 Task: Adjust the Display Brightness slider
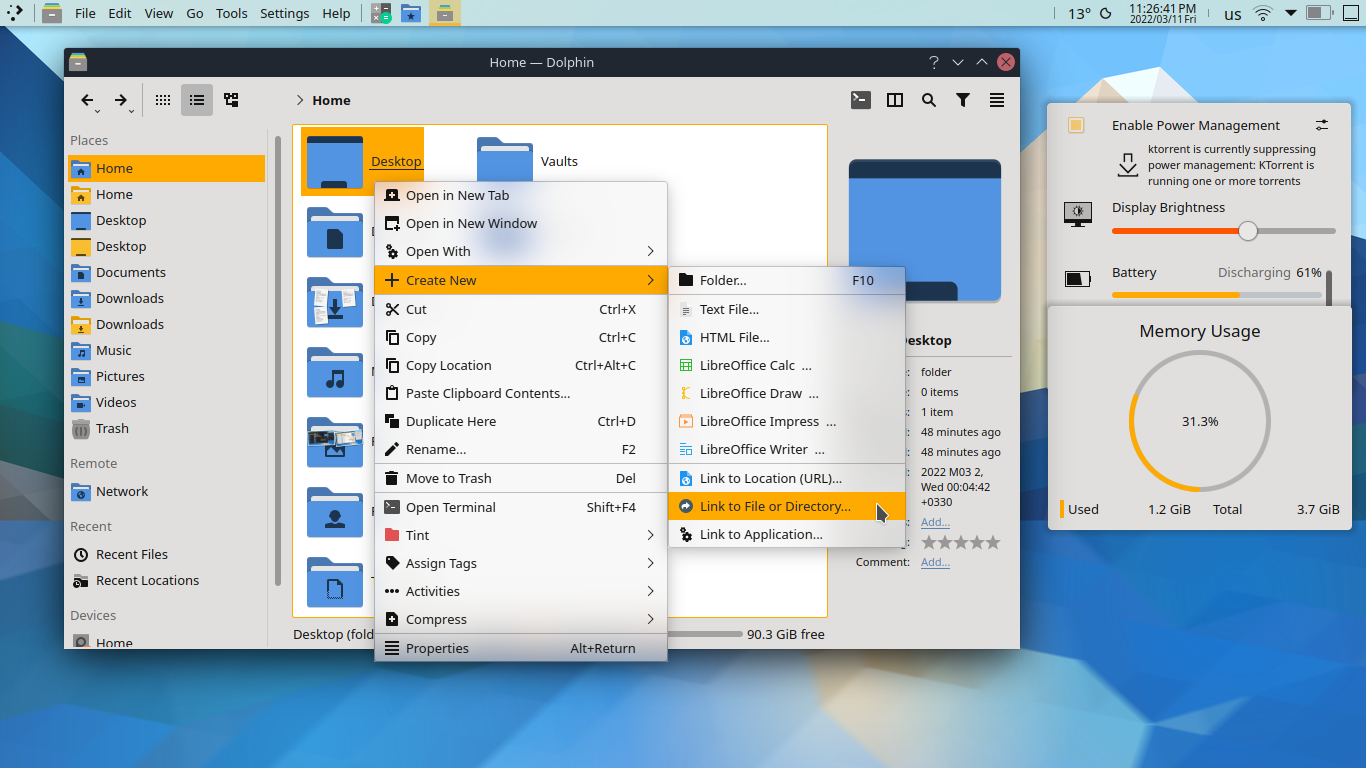(1223, 231)
